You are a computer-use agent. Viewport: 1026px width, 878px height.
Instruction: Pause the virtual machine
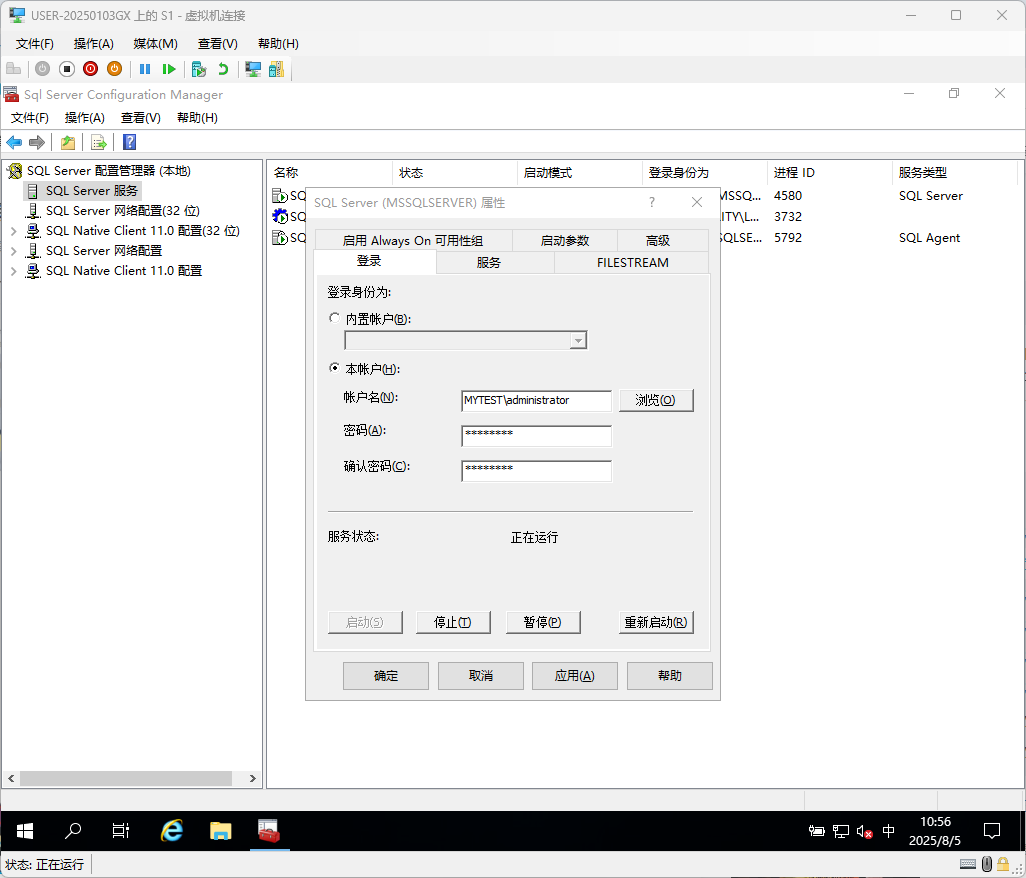pos(145,69)
